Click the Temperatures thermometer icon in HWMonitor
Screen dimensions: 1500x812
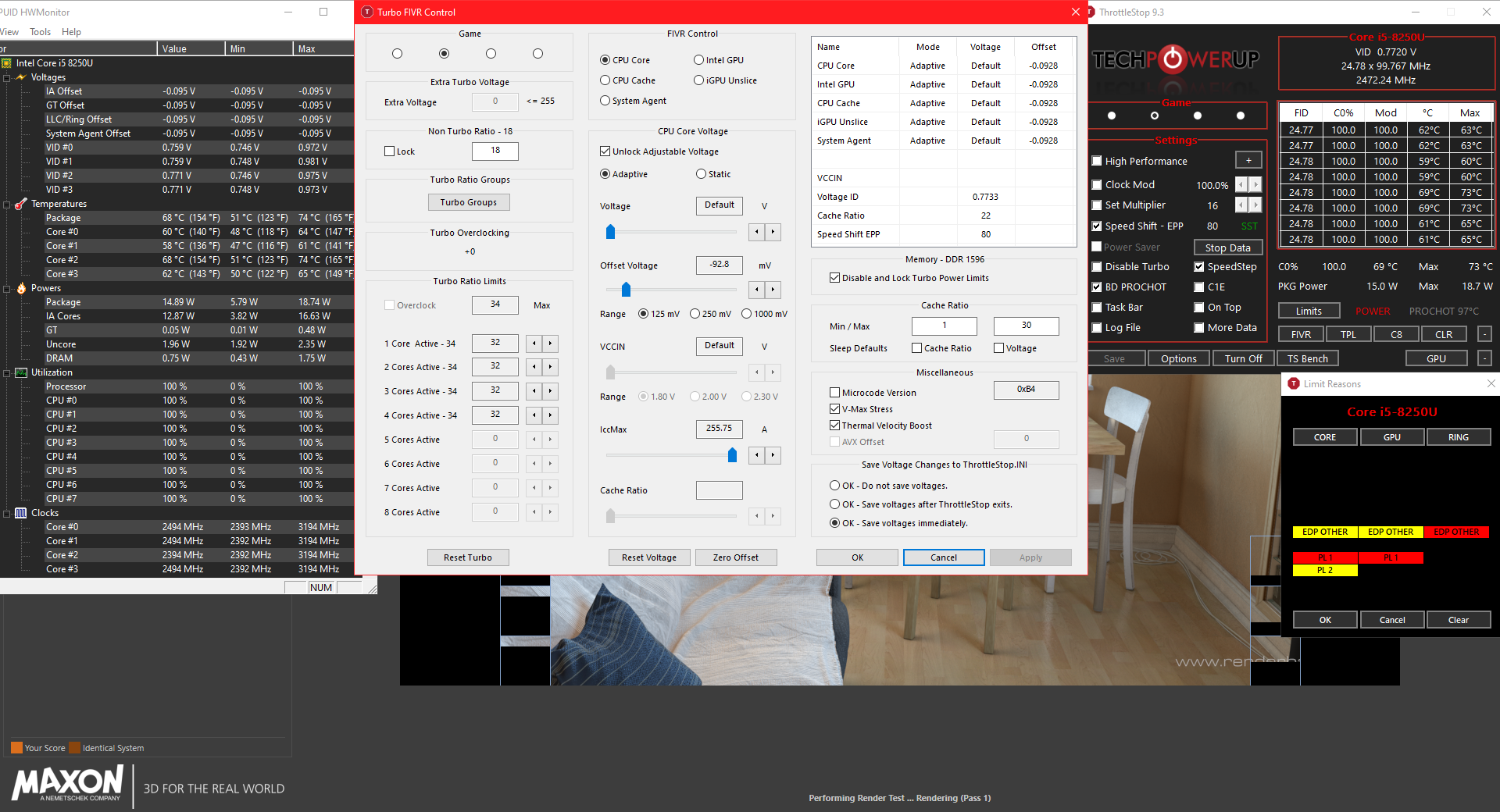[x=21, y=204]
